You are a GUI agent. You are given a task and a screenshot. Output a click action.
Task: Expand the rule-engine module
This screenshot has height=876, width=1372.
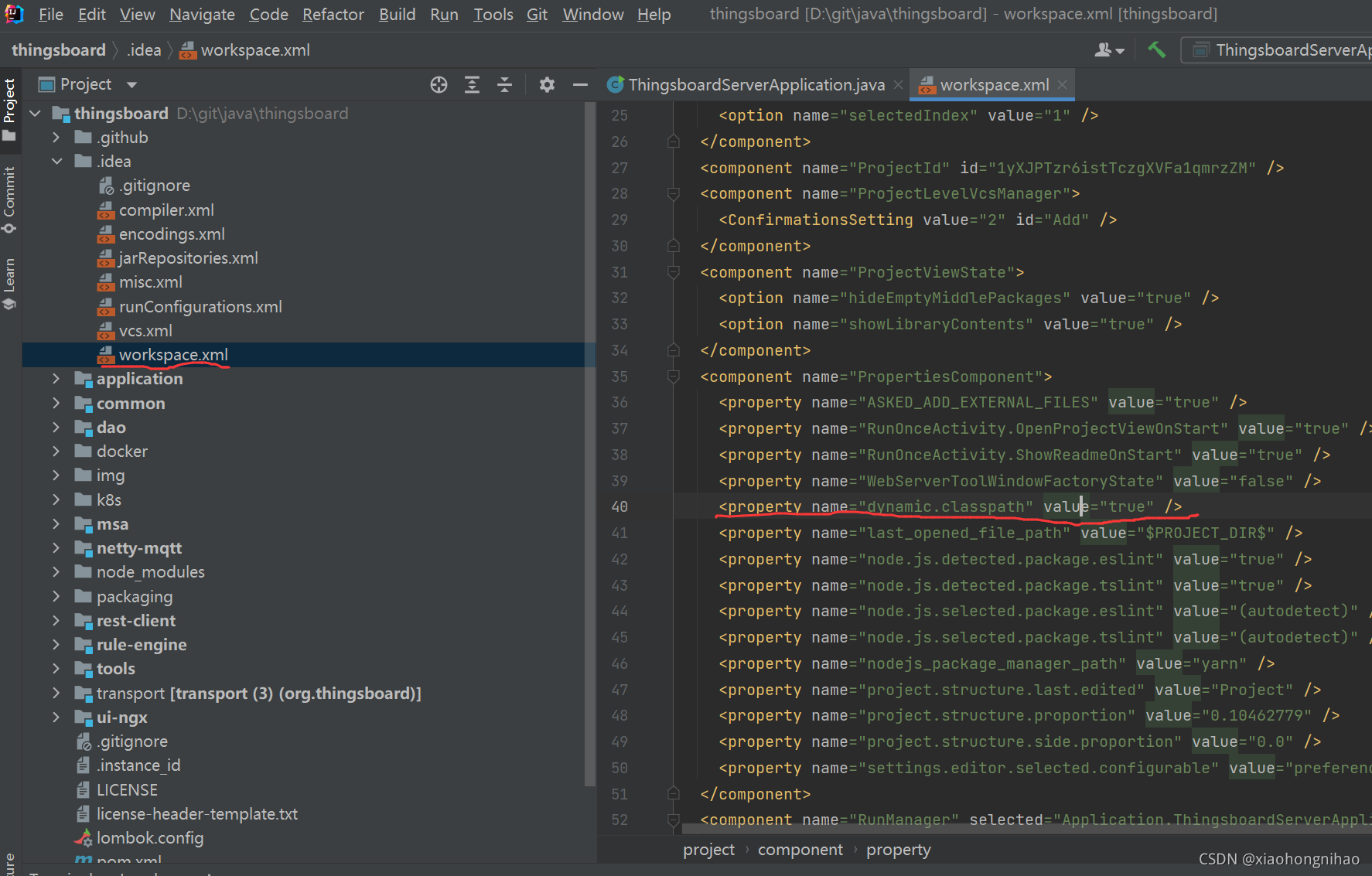pyautogui.click(x=56, y=645)
